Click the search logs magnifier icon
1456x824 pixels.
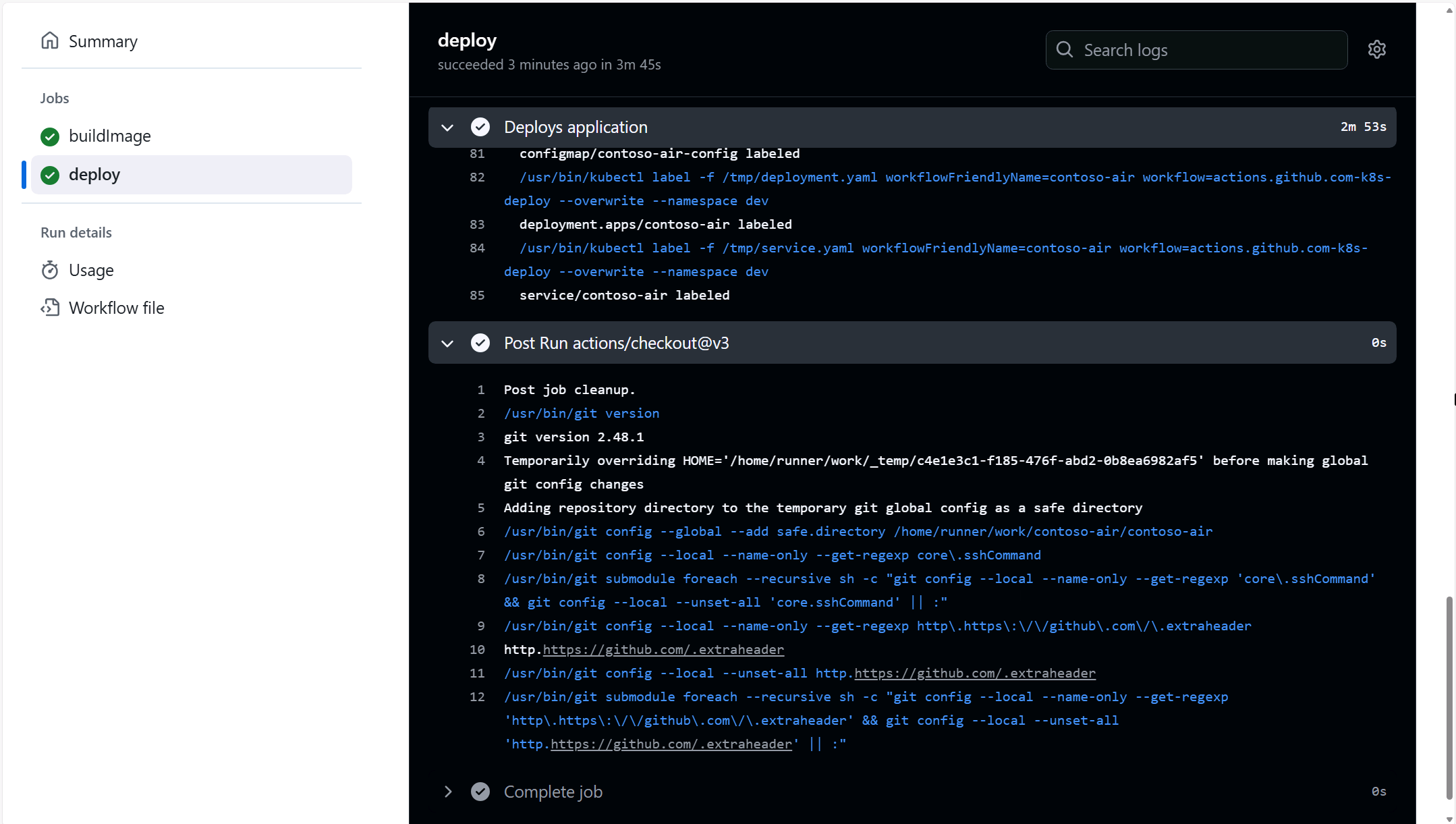pos(1066,49)
